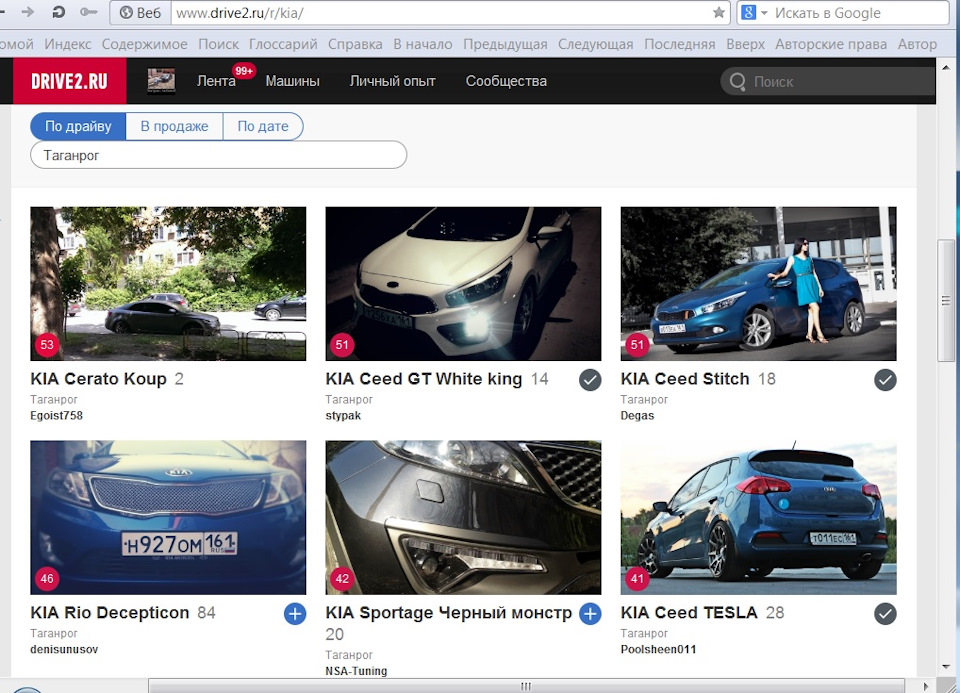Select the В продаже tab
The image size is (960, 693).
174,126
